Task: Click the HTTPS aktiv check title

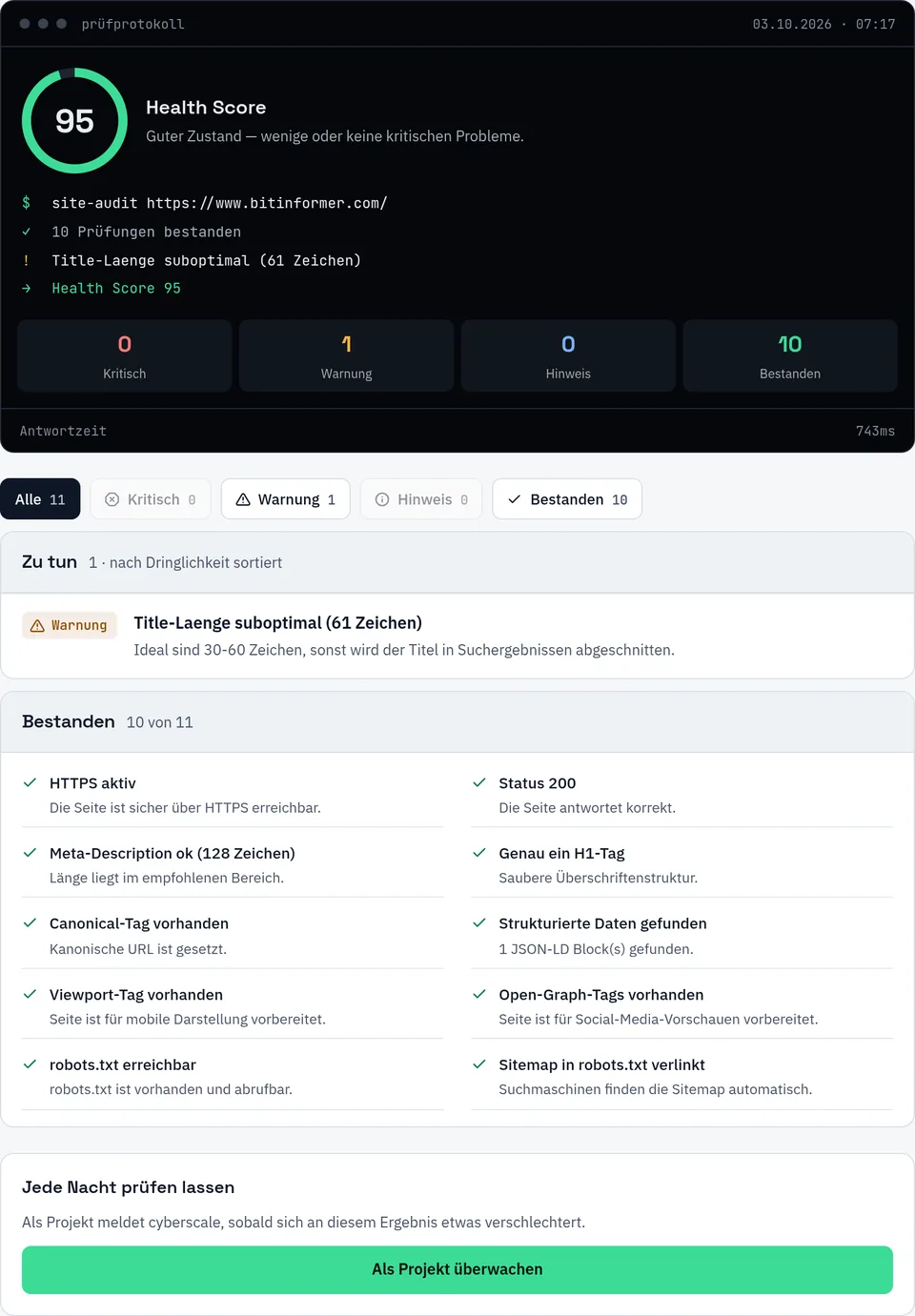Action: coord(92,783)
